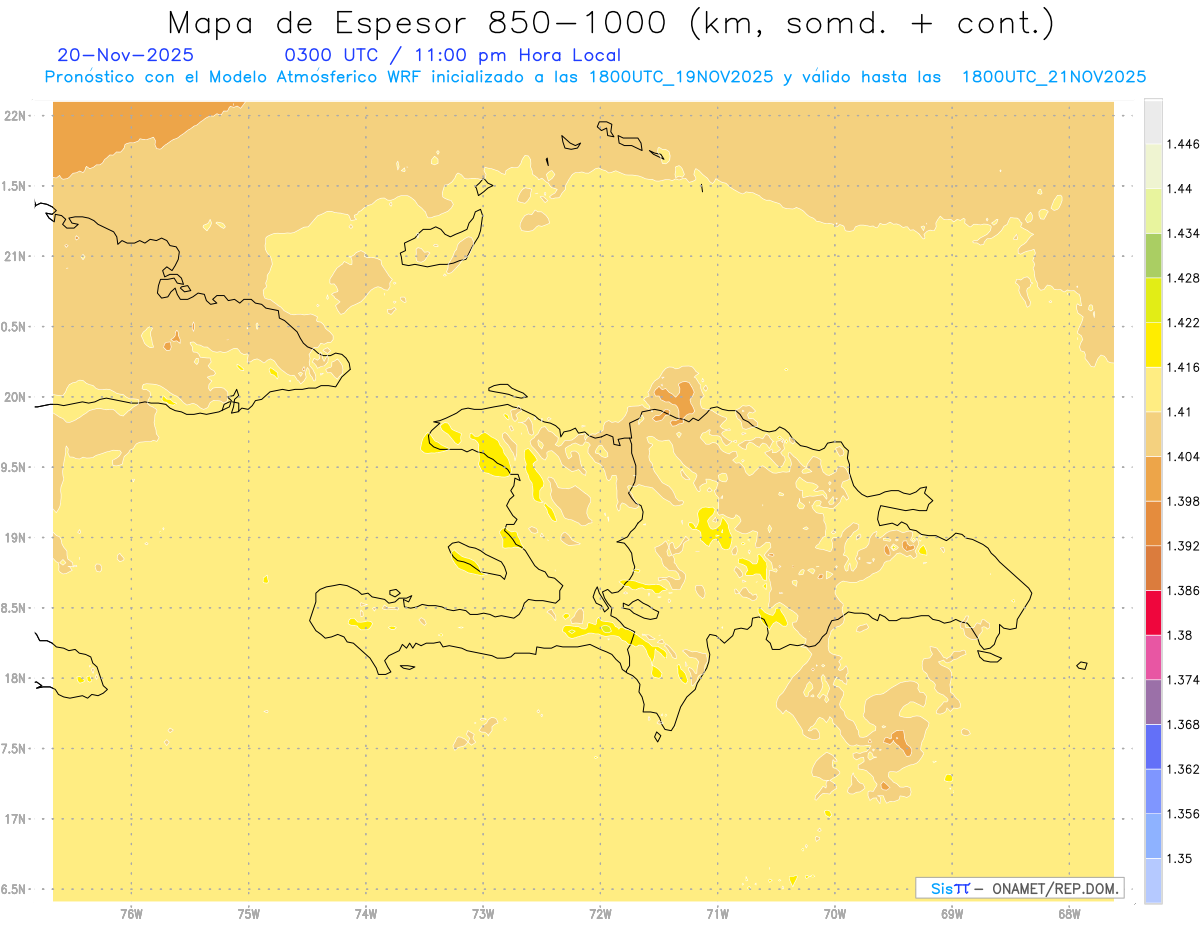The image size is (1200, 927).
Task: Click the 22N latitude label
Action: [14, 116]
